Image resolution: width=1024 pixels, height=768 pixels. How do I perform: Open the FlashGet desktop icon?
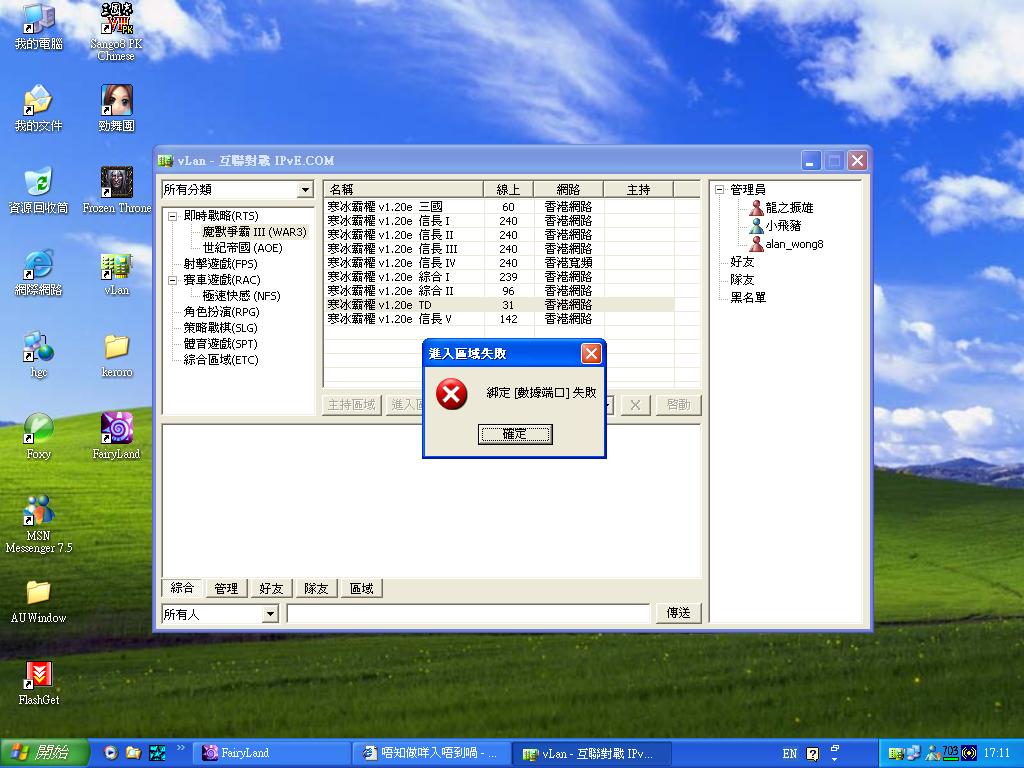click(x=38, y=676)
